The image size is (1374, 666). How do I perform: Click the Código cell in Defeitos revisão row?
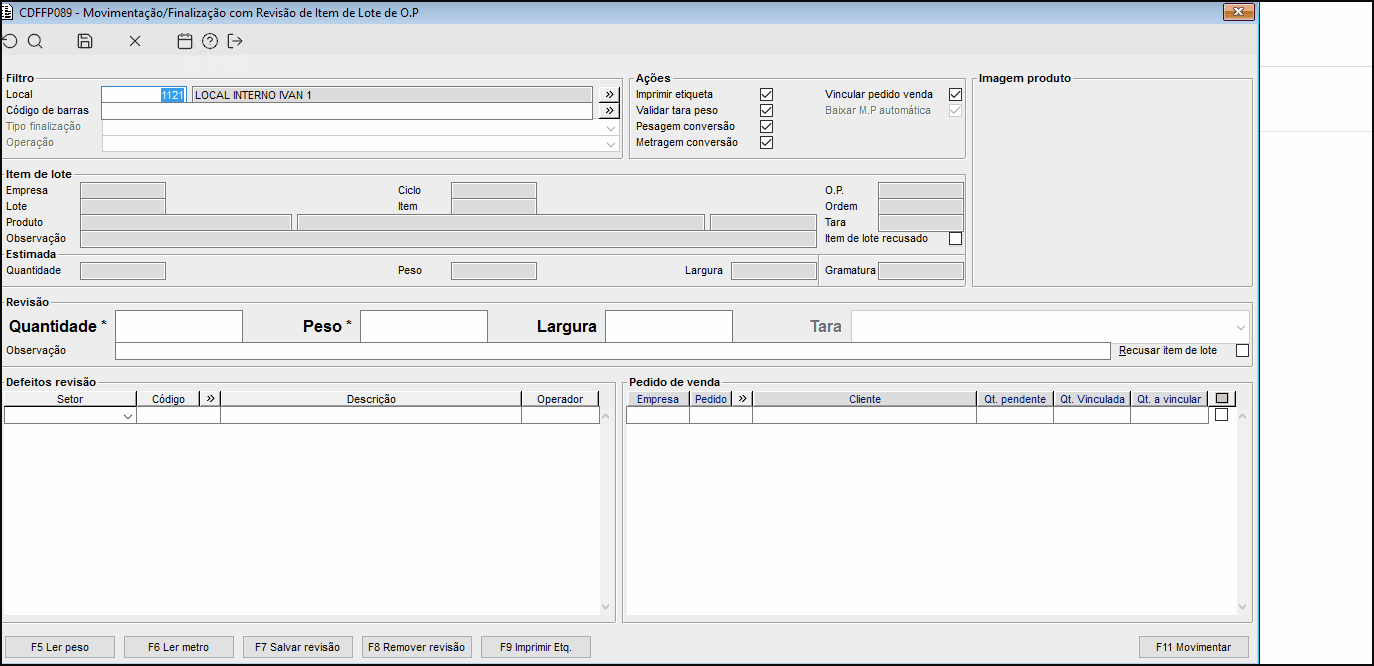pyautogui.click(x=178, y=415)
